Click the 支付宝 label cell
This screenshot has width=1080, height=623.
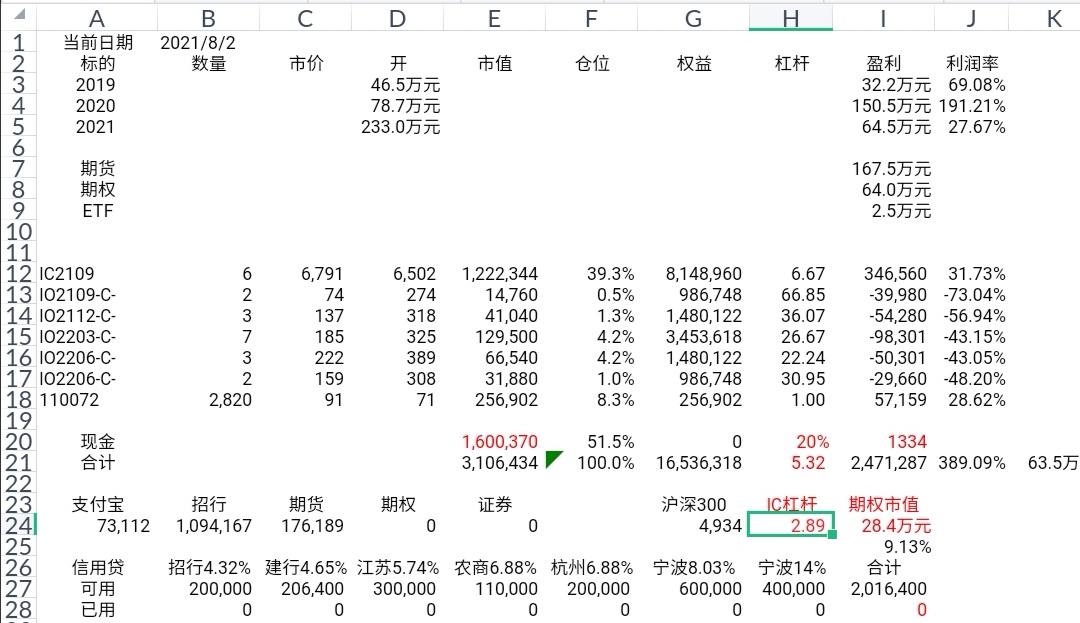(97, 505)
